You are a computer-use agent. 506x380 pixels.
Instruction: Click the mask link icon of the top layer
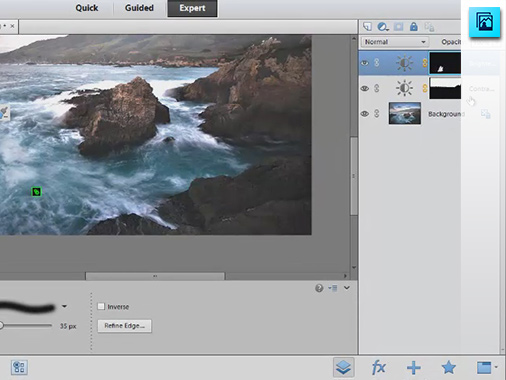pos(425,63)
